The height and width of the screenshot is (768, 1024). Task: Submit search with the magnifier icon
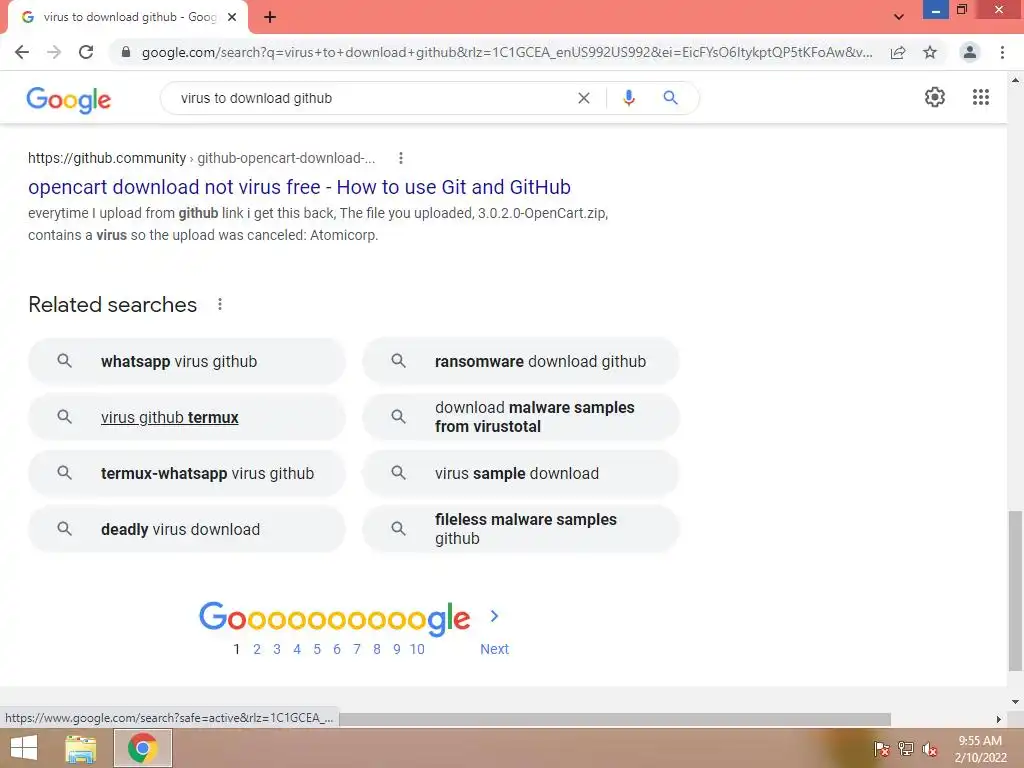click(670, 98)
